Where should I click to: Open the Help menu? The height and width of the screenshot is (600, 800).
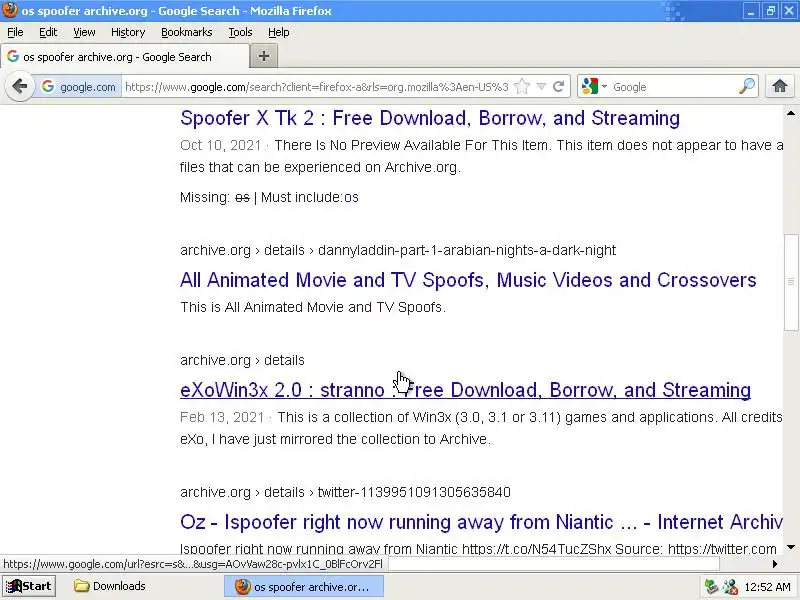(279, 32)
